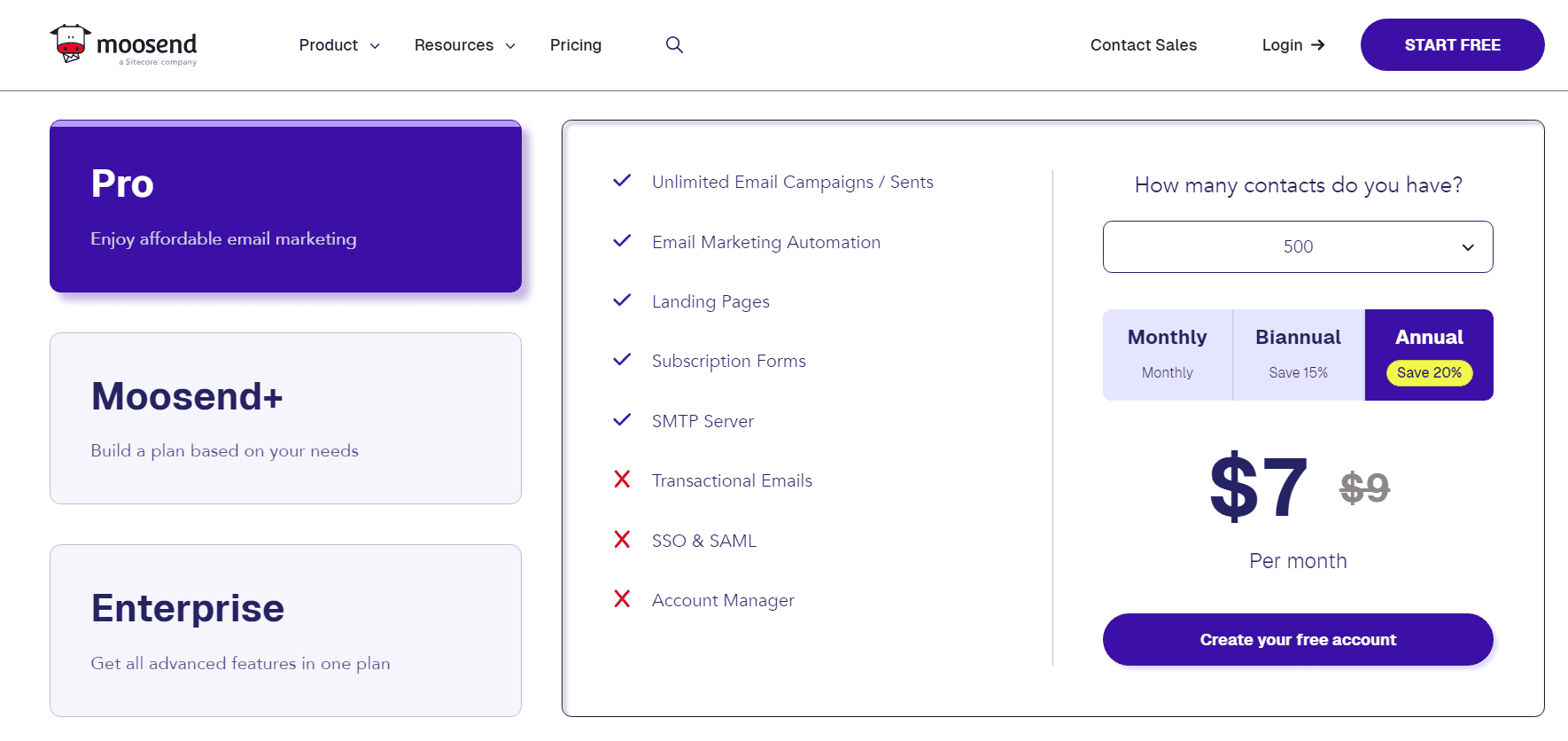This screenshot has width=1568, height=741.
Task: Click Landing Pages feature text
Action: [x=710, y=301]
